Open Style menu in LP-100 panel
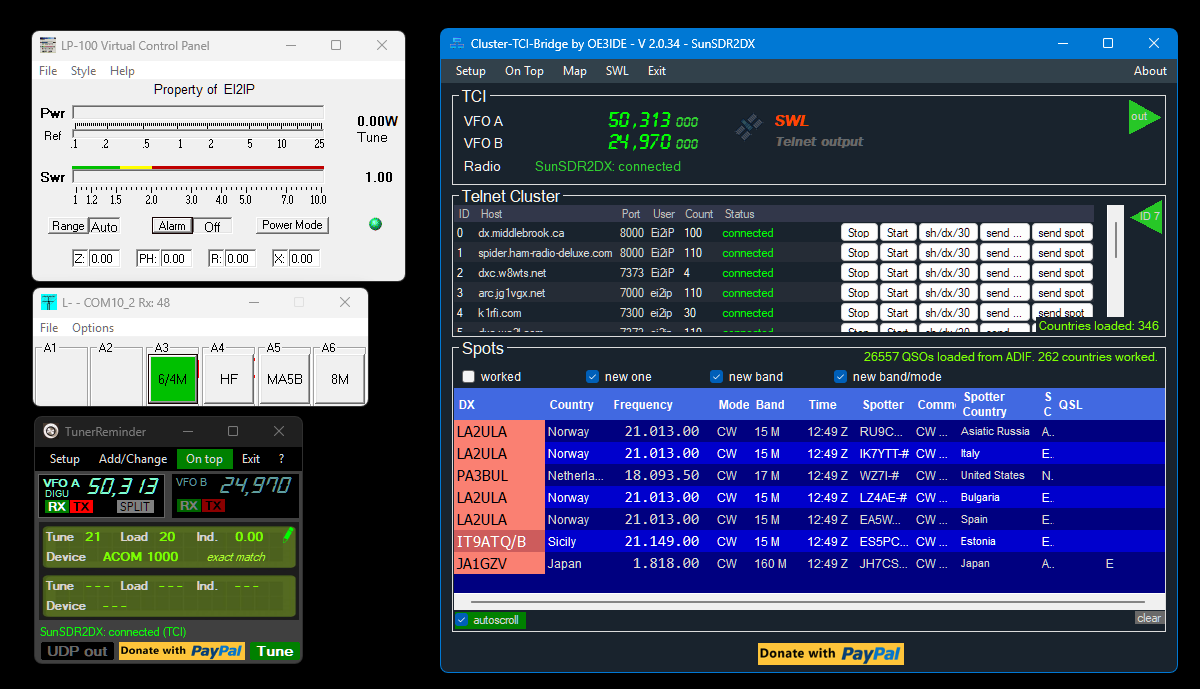The width and height of the screenshot is (1200, 689). [x=84, y=71]
